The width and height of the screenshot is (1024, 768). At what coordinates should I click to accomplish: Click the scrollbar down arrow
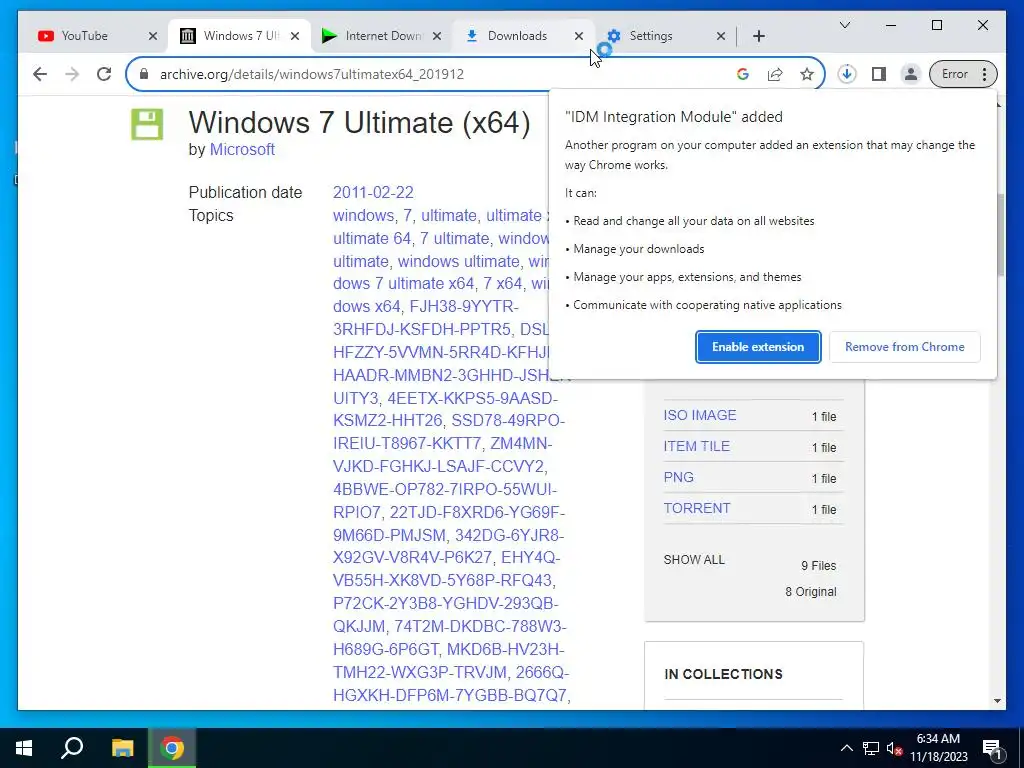click(x=997, y=701)
